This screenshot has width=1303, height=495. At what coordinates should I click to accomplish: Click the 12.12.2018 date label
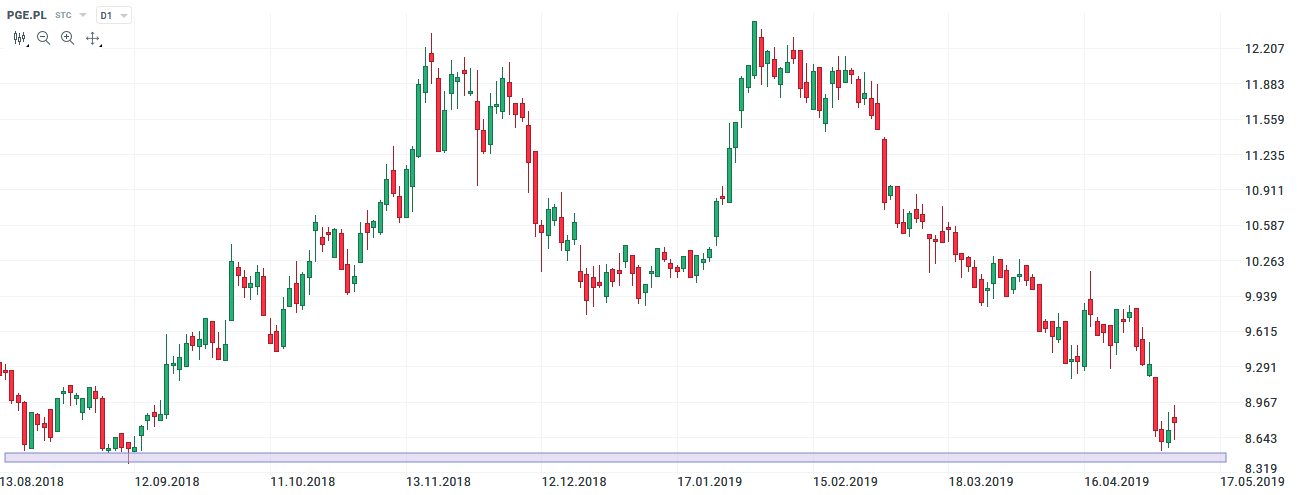(574, 482)
